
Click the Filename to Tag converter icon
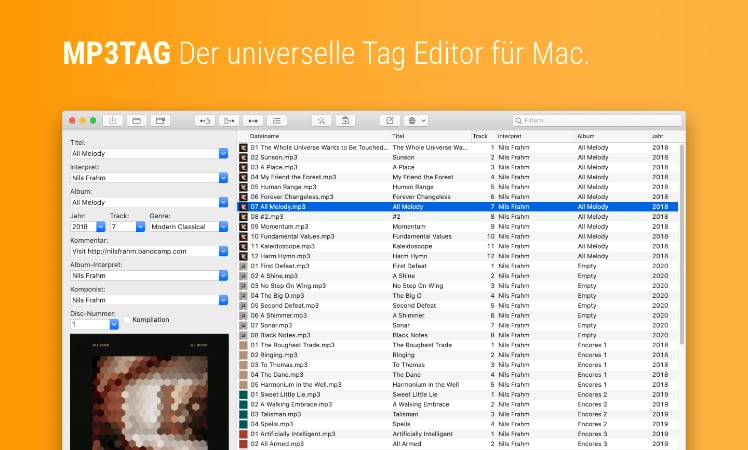pos(228,121)
